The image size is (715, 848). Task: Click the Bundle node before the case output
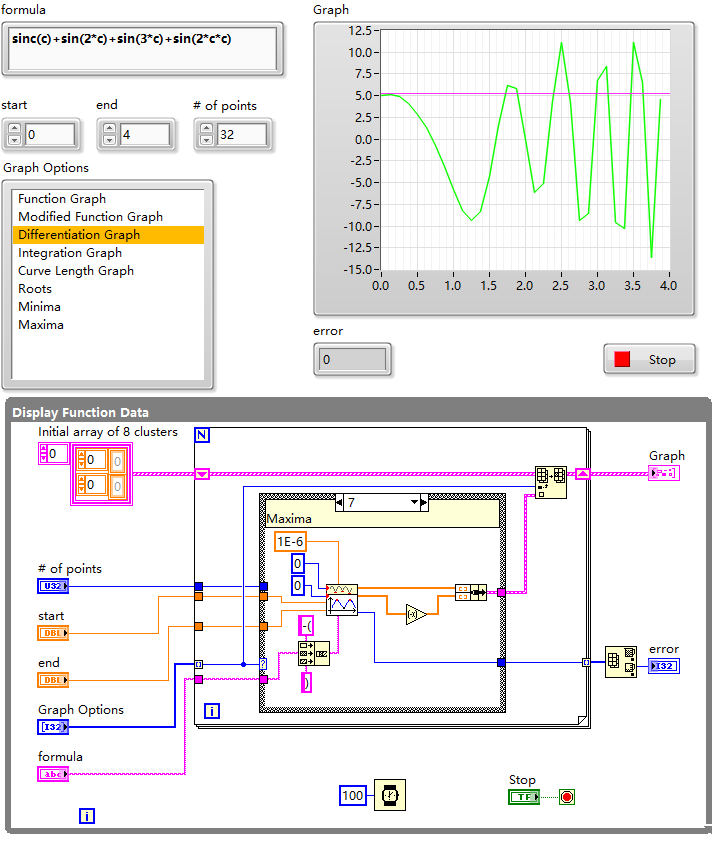click(x=470, y=592)
